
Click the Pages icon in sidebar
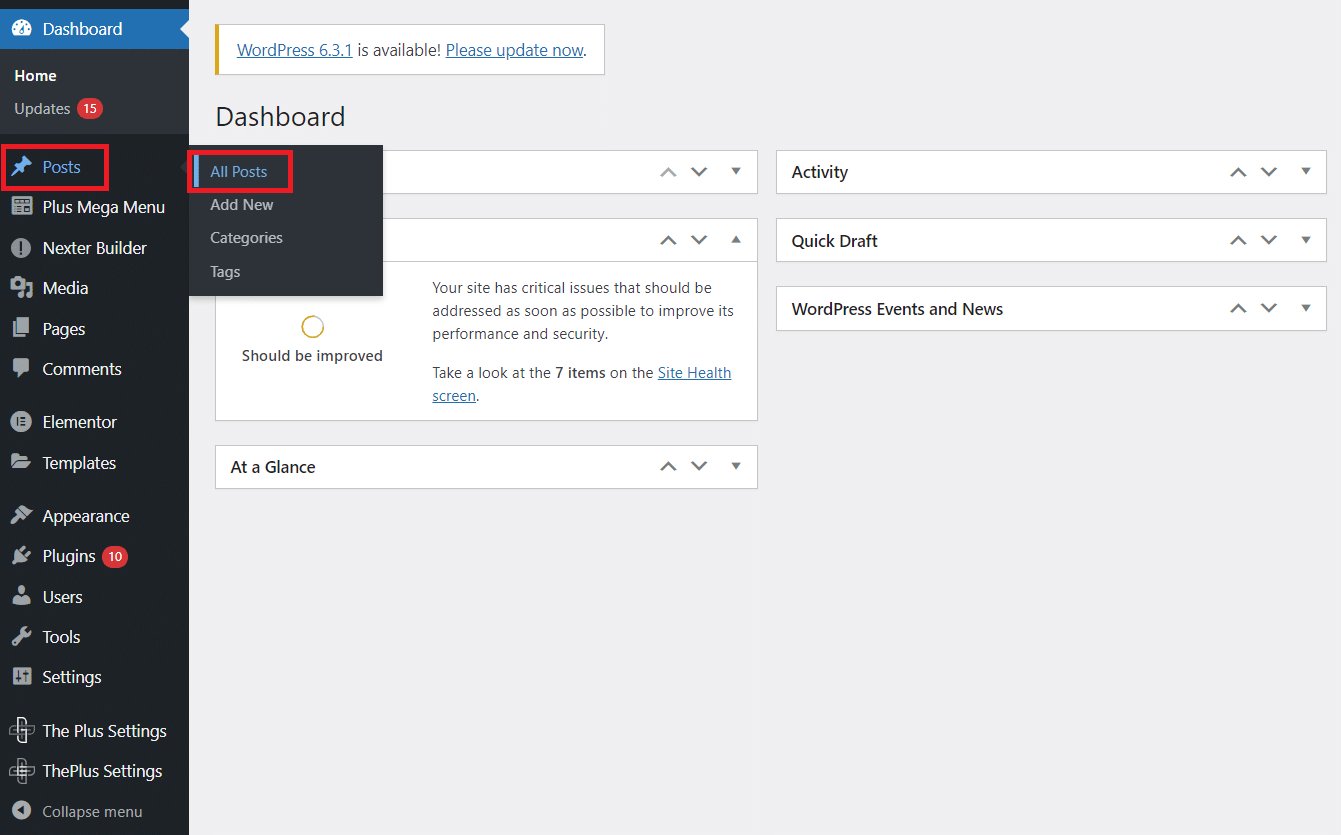coord(21,328)
